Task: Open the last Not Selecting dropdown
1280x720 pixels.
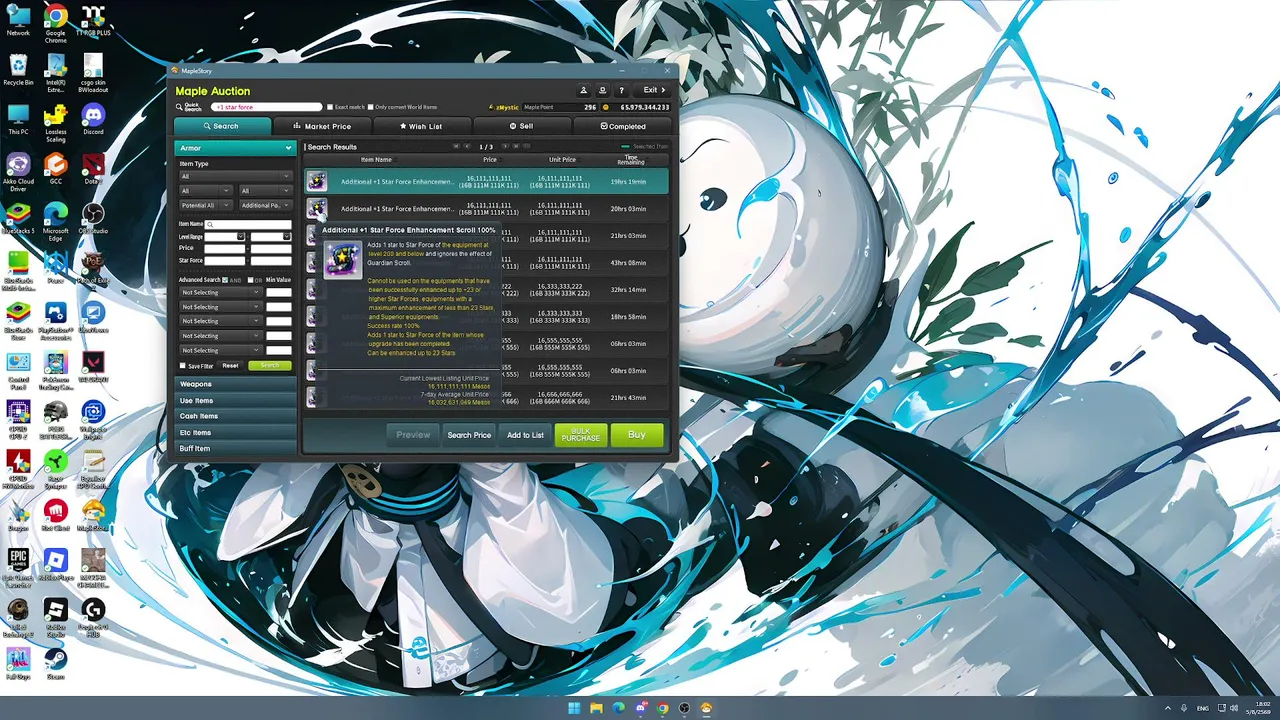Action: click(220, 350)
